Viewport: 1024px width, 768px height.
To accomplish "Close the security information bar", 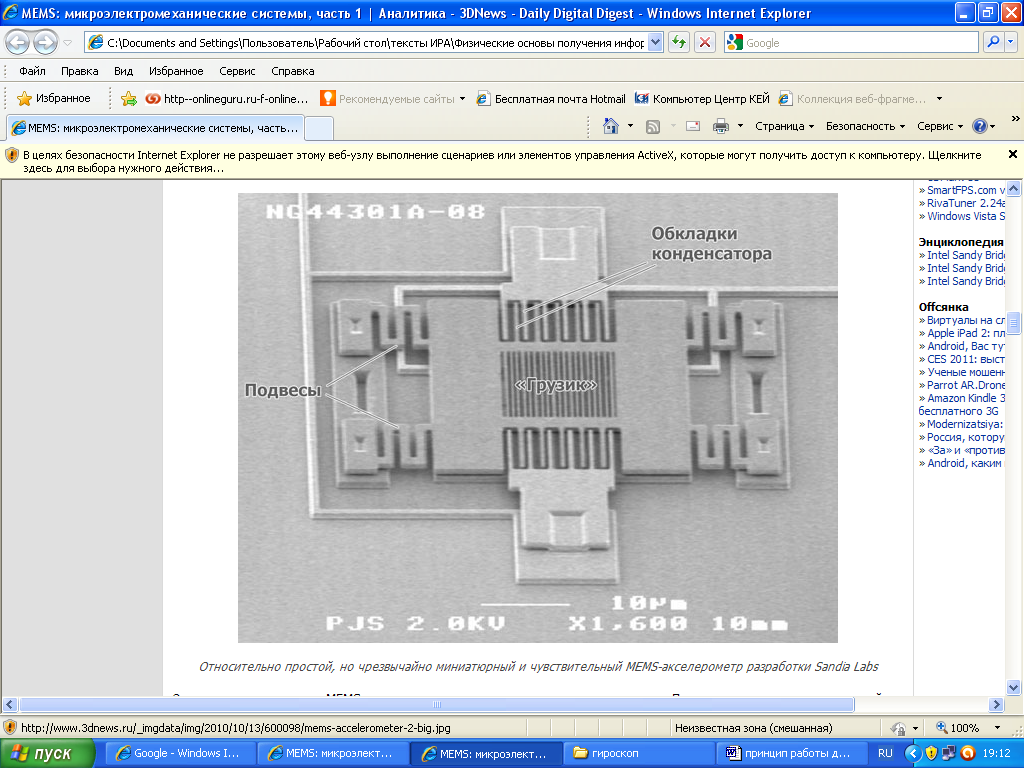I will coord(1012,154).
